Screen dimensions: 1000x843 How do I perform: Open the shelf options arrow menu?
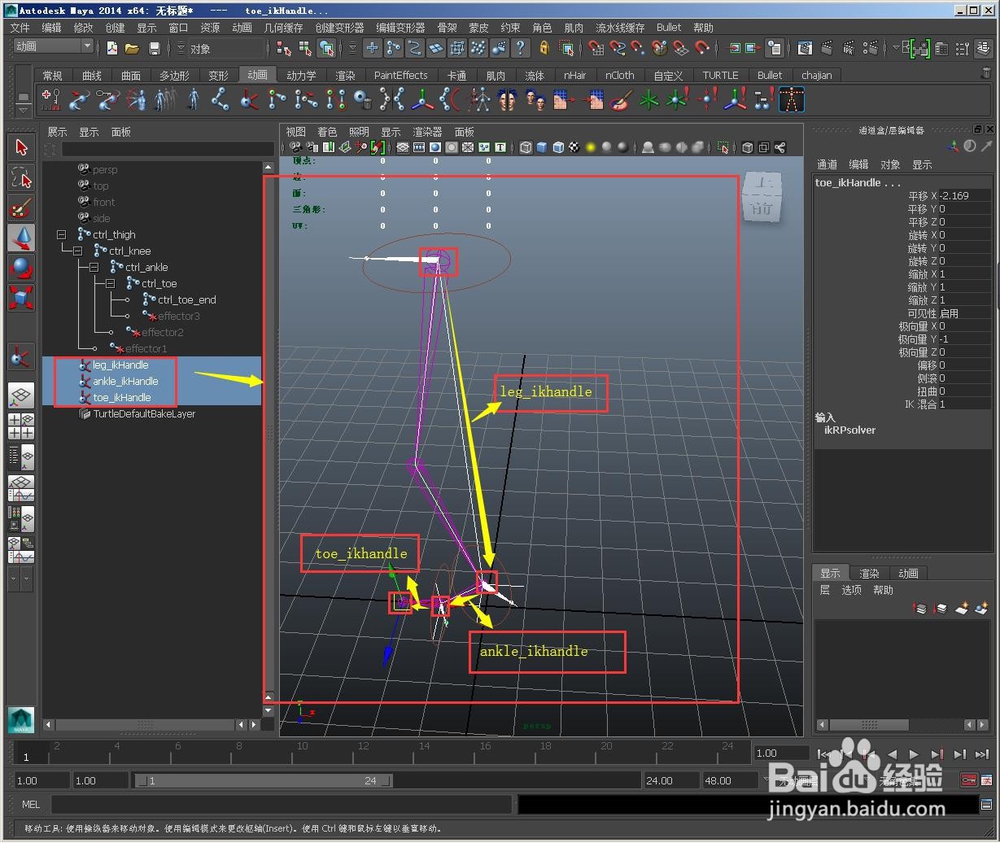click(x=23, y=111)
